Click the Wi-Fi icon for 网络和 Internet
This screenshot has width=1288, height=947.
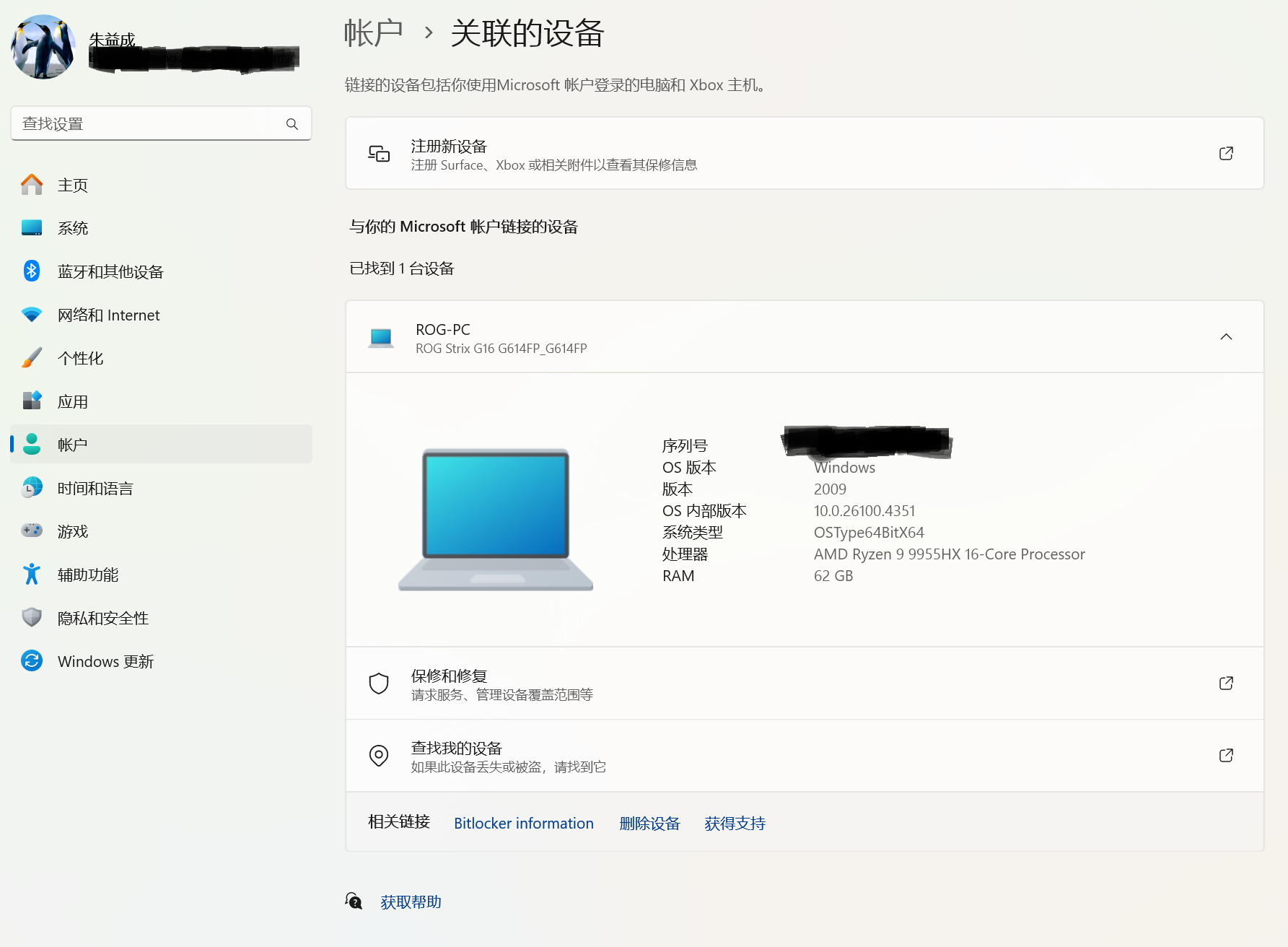coord(32,315)
